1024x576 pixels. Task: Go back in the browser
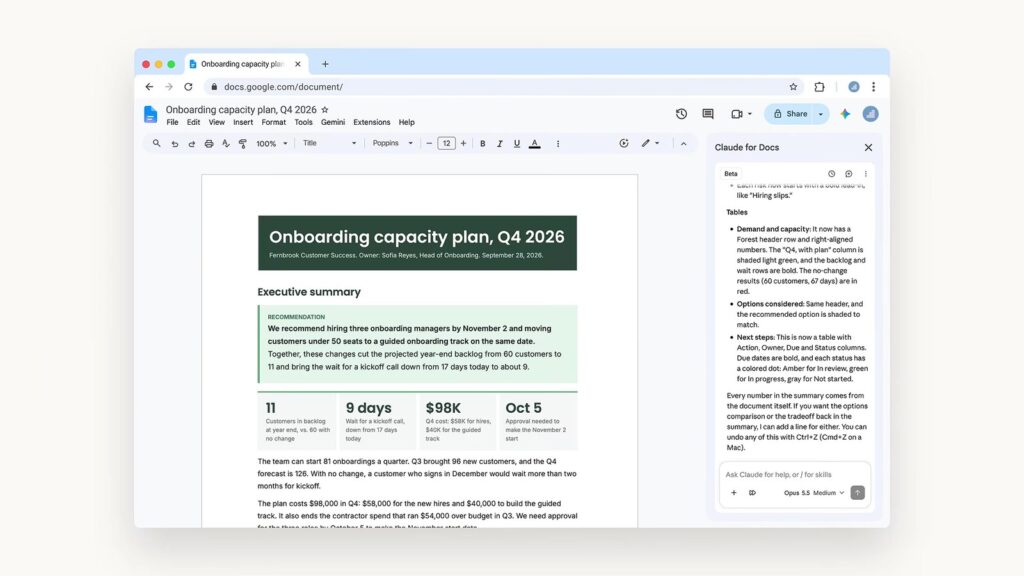point(150,87)
